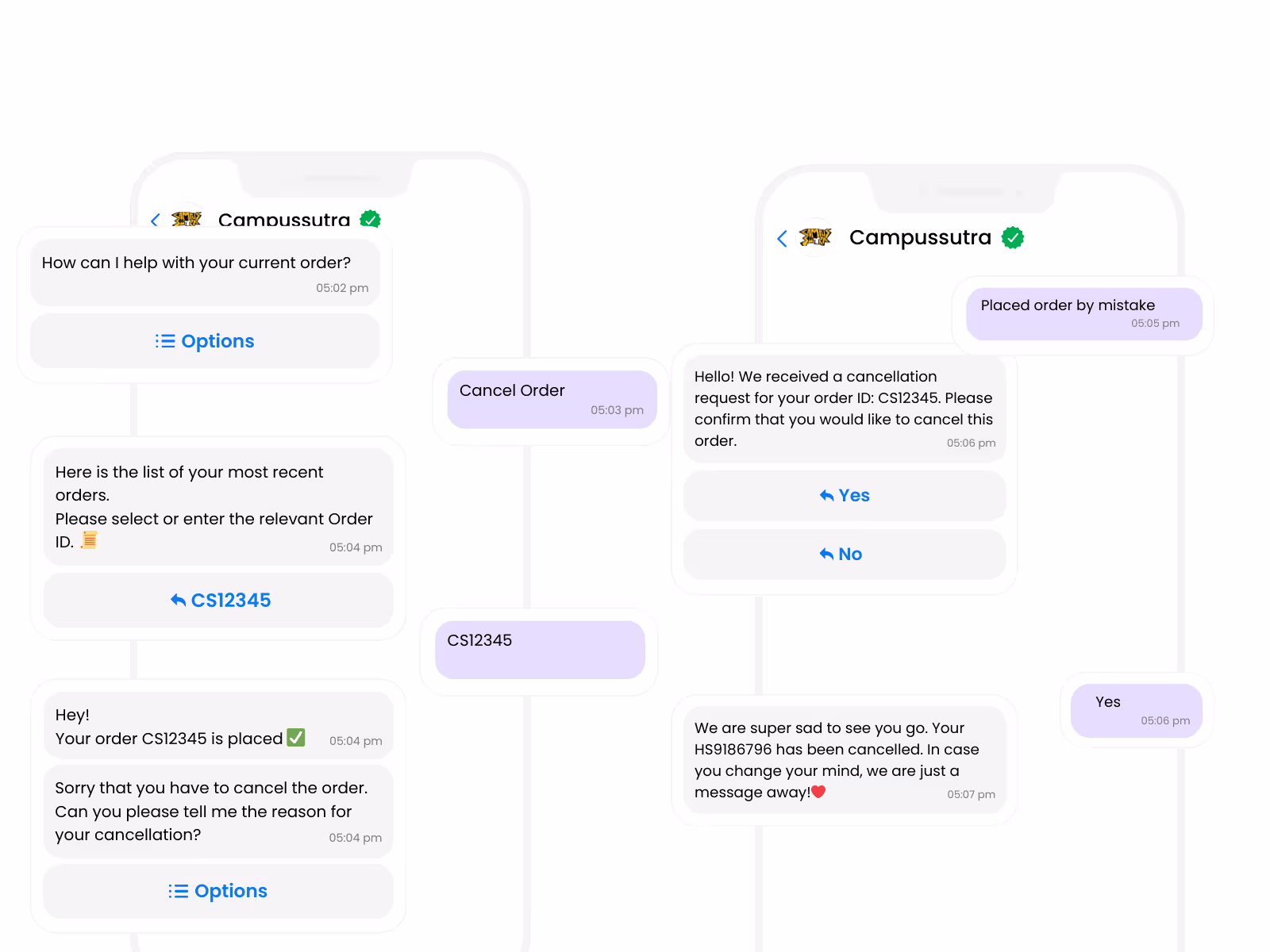Viewport: 1270px width, 952px height.
Task: Confirm cancellation with the Yes reply button
Action: (845, 495)
